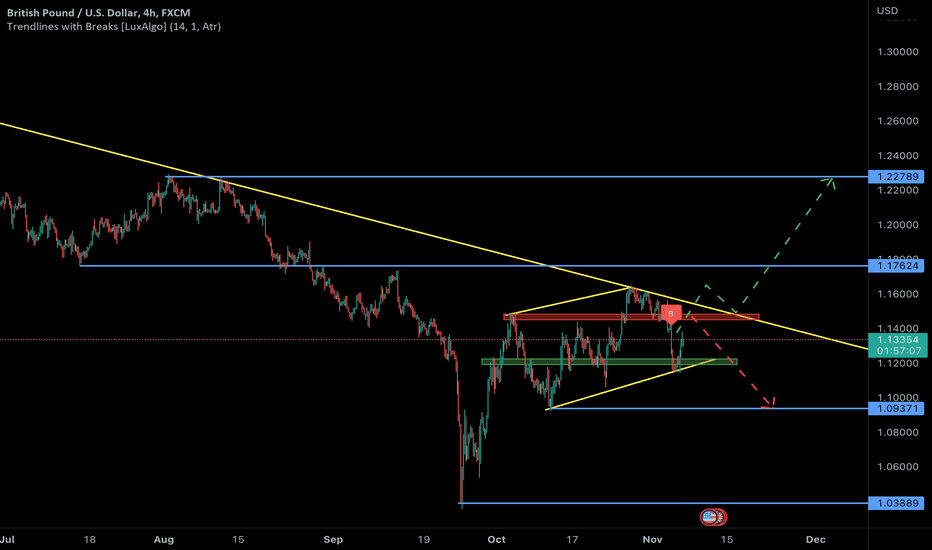
Task: Select the 1.22789 blue price label
Action: click(897, 177)
